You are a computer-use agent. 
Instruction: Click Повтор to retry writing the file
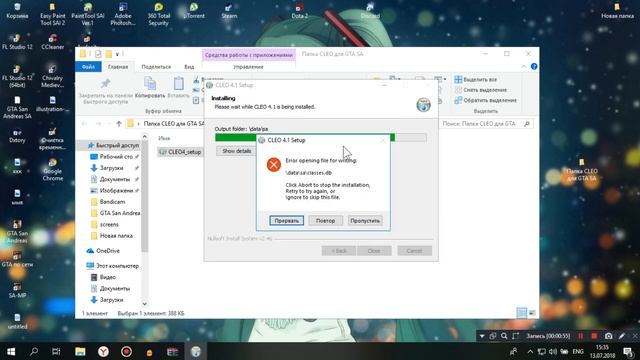[325, 220]
